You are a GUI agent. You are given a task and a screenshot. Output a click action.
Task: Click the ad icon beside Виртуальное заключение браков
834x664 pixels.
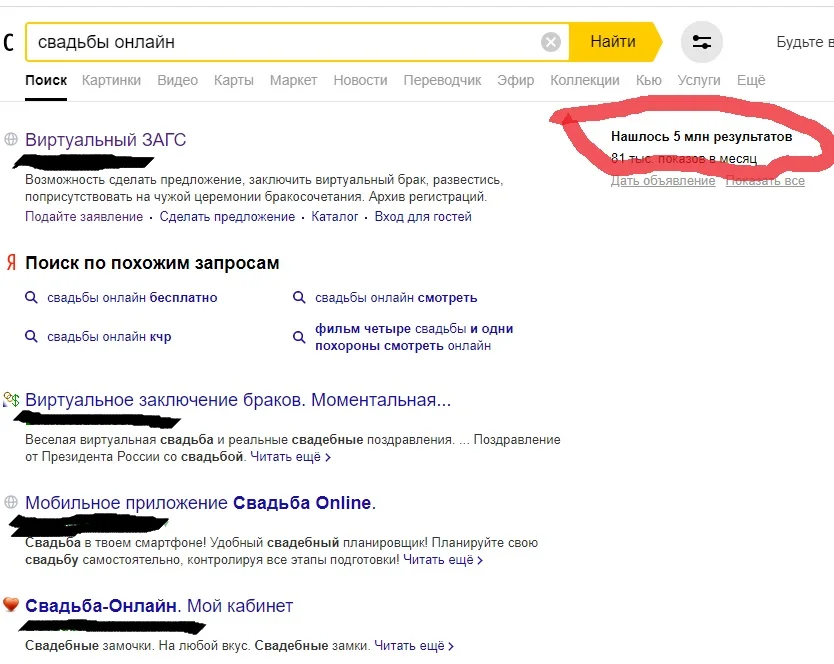[13, 398]
